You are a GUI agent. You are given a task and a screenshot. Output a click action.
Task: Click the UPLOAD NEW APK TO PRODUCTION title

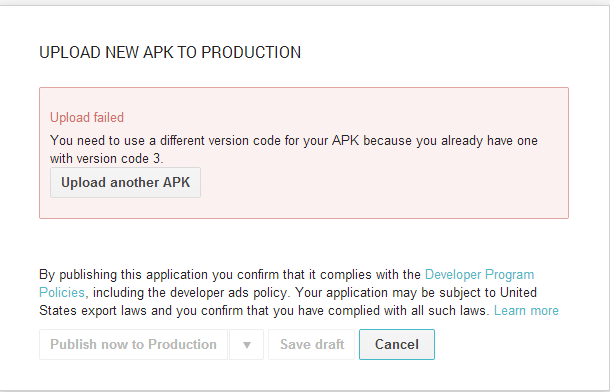(170, 52)
